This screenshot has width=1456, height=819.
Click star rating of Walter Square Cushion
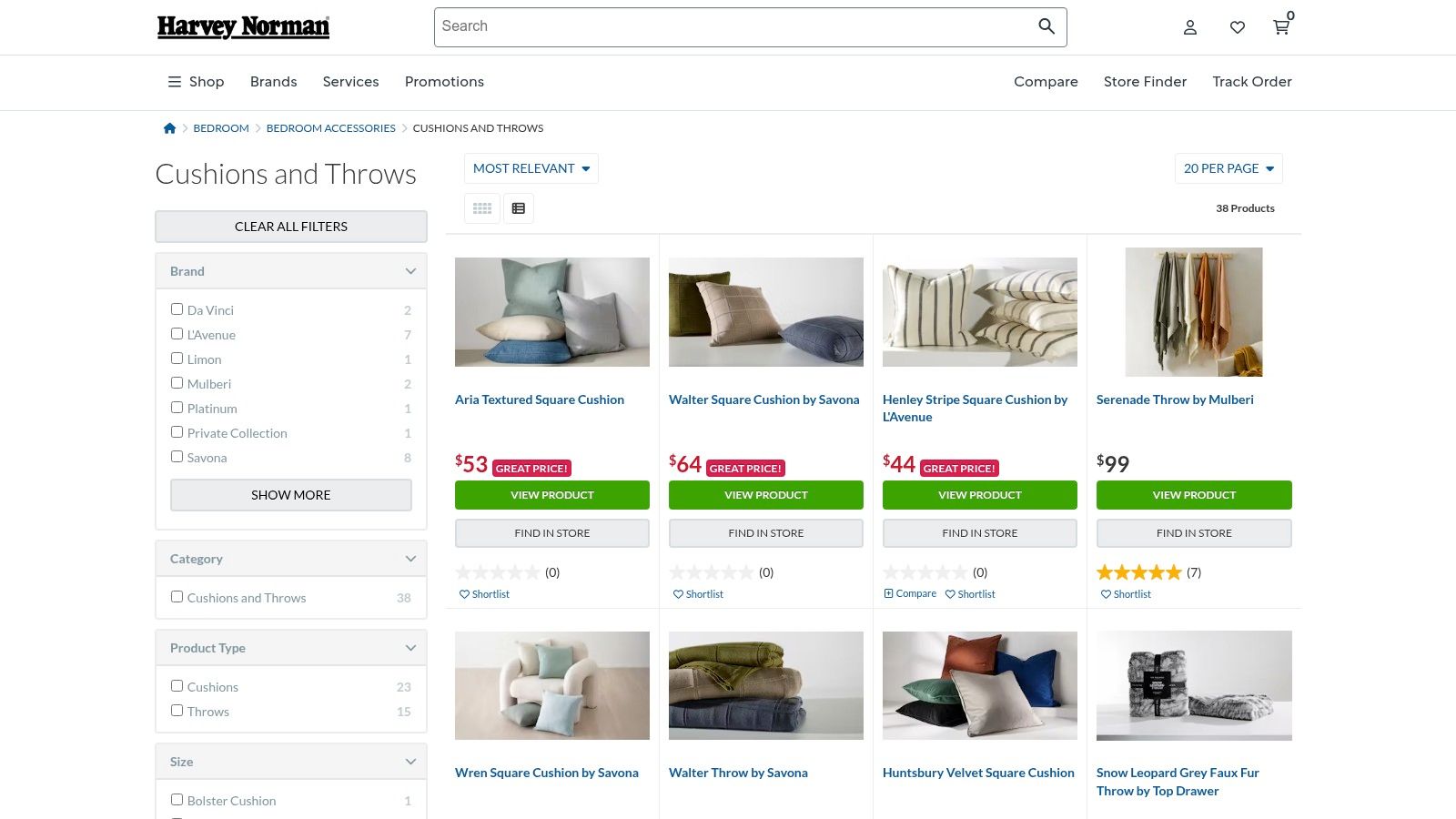point(711,572)
